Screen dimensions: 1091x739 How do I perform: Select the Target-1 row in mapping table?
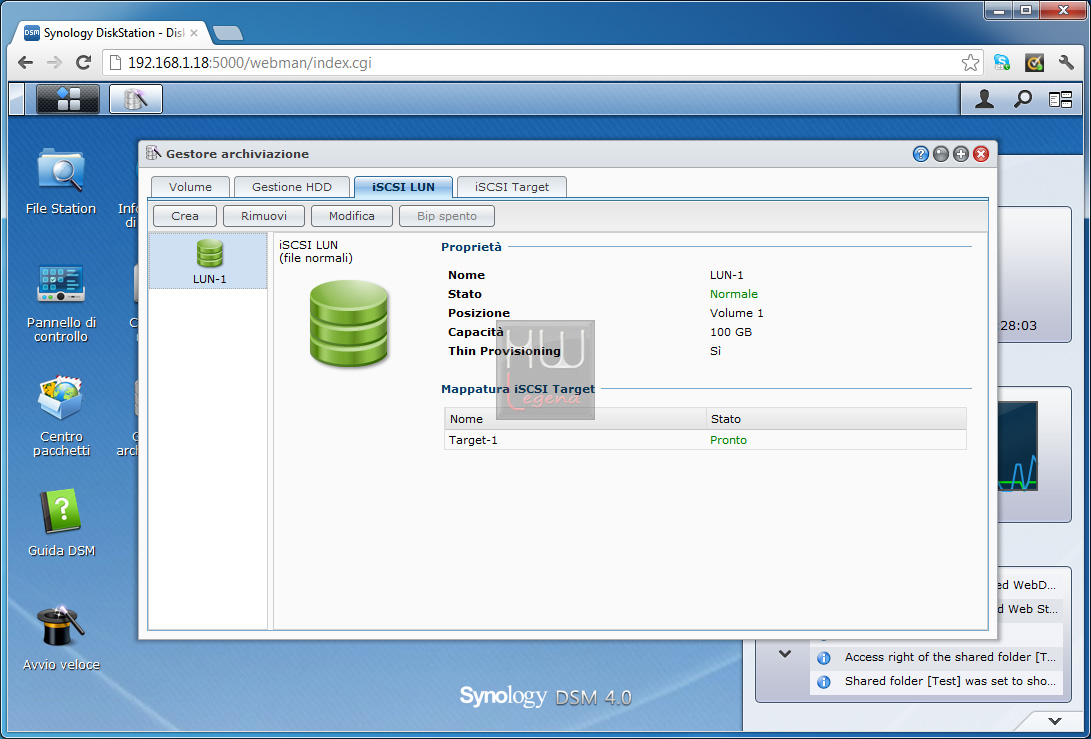pyautogui.click(x=705, y=440)
